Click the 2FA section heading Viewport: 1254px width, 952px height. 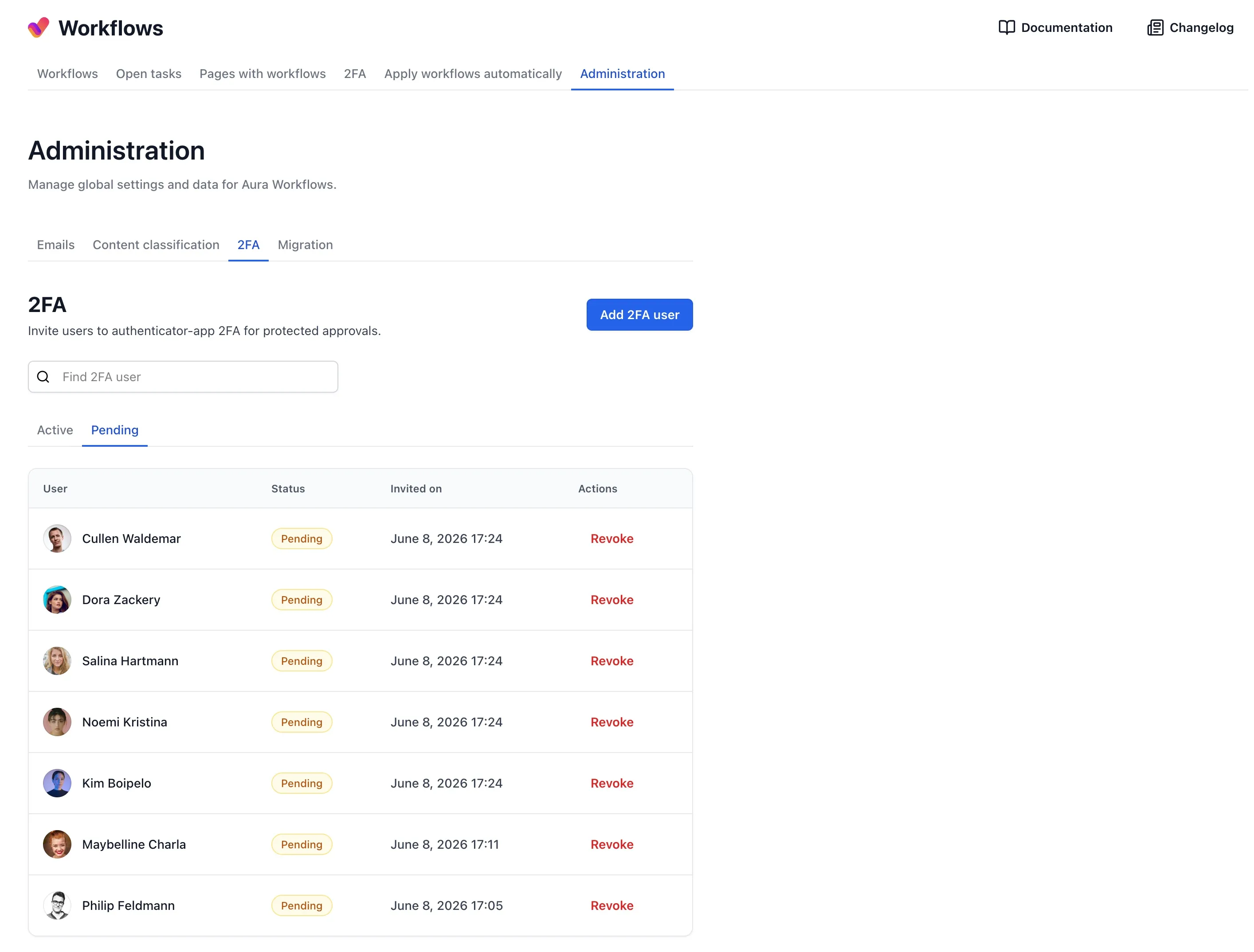click(x=47, y=305)
